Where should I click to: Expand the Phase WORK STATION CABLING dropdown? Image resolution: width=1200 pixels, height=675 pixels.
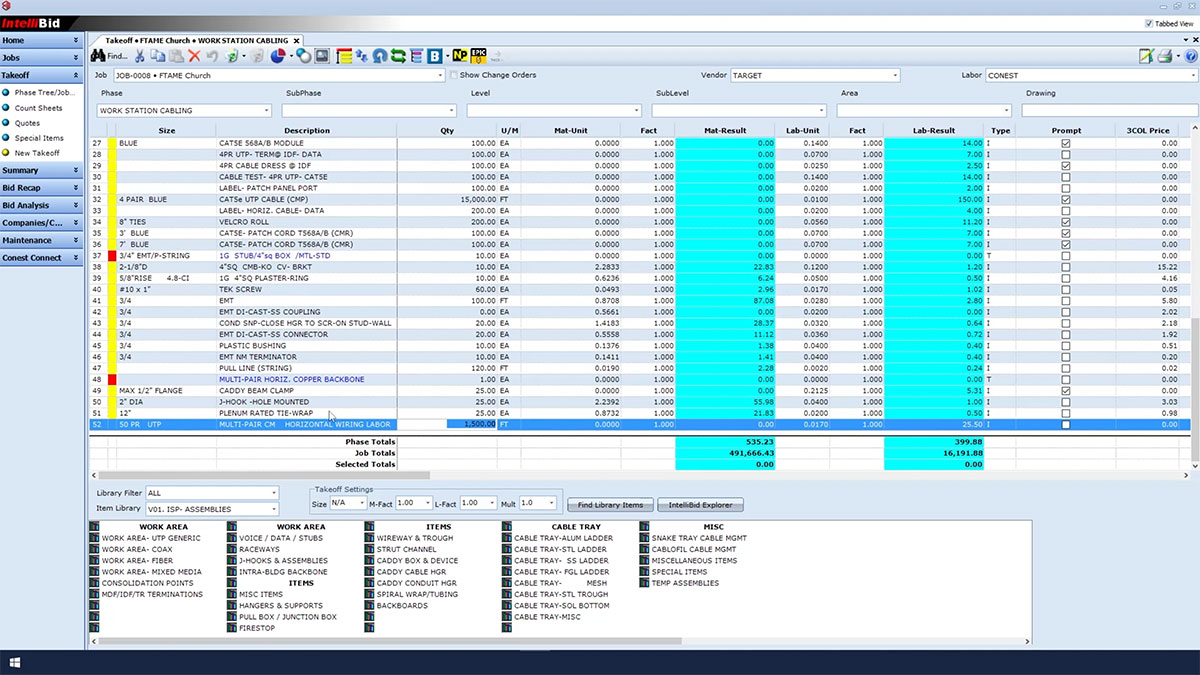coord(269,110)
